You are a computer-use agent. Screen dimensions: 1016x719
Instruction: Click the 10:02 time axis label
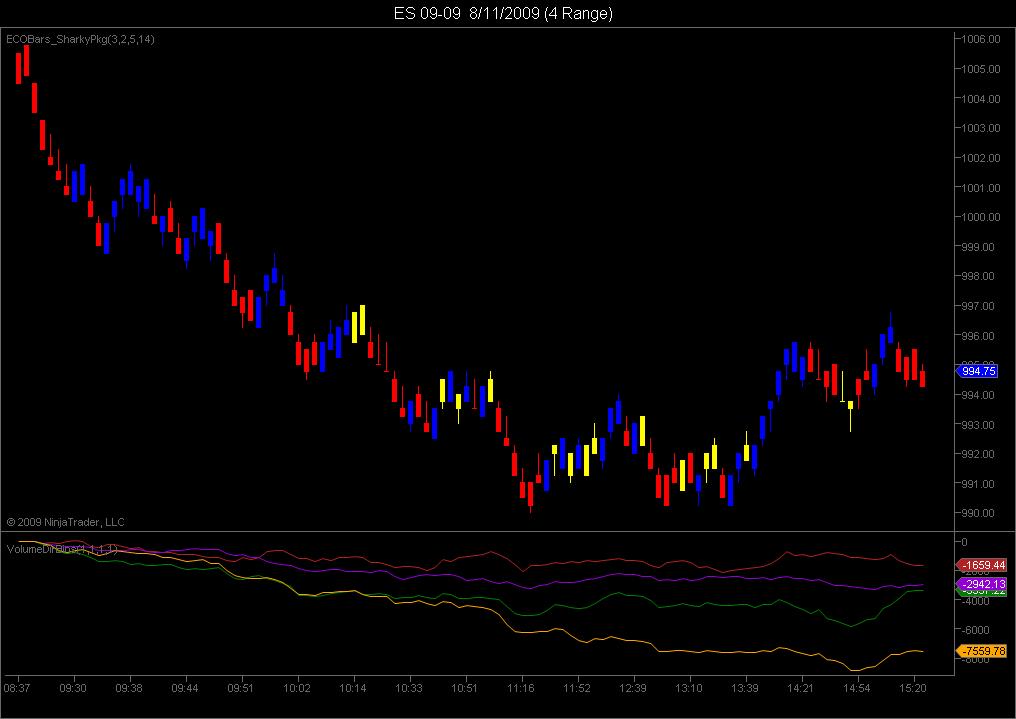pyautogui.click(x=297, y=688)
